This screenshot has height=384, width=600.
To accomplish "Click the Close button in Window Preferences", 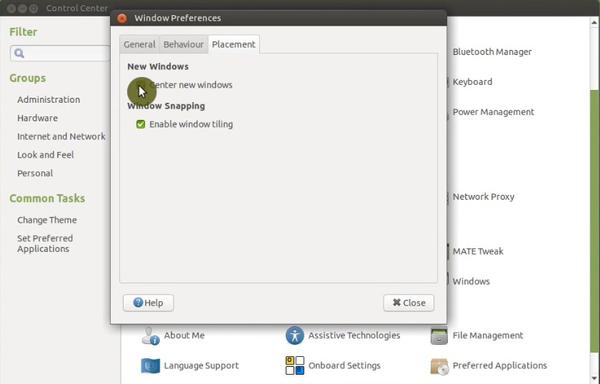I will pyautogui.click(x=409, y=303).
